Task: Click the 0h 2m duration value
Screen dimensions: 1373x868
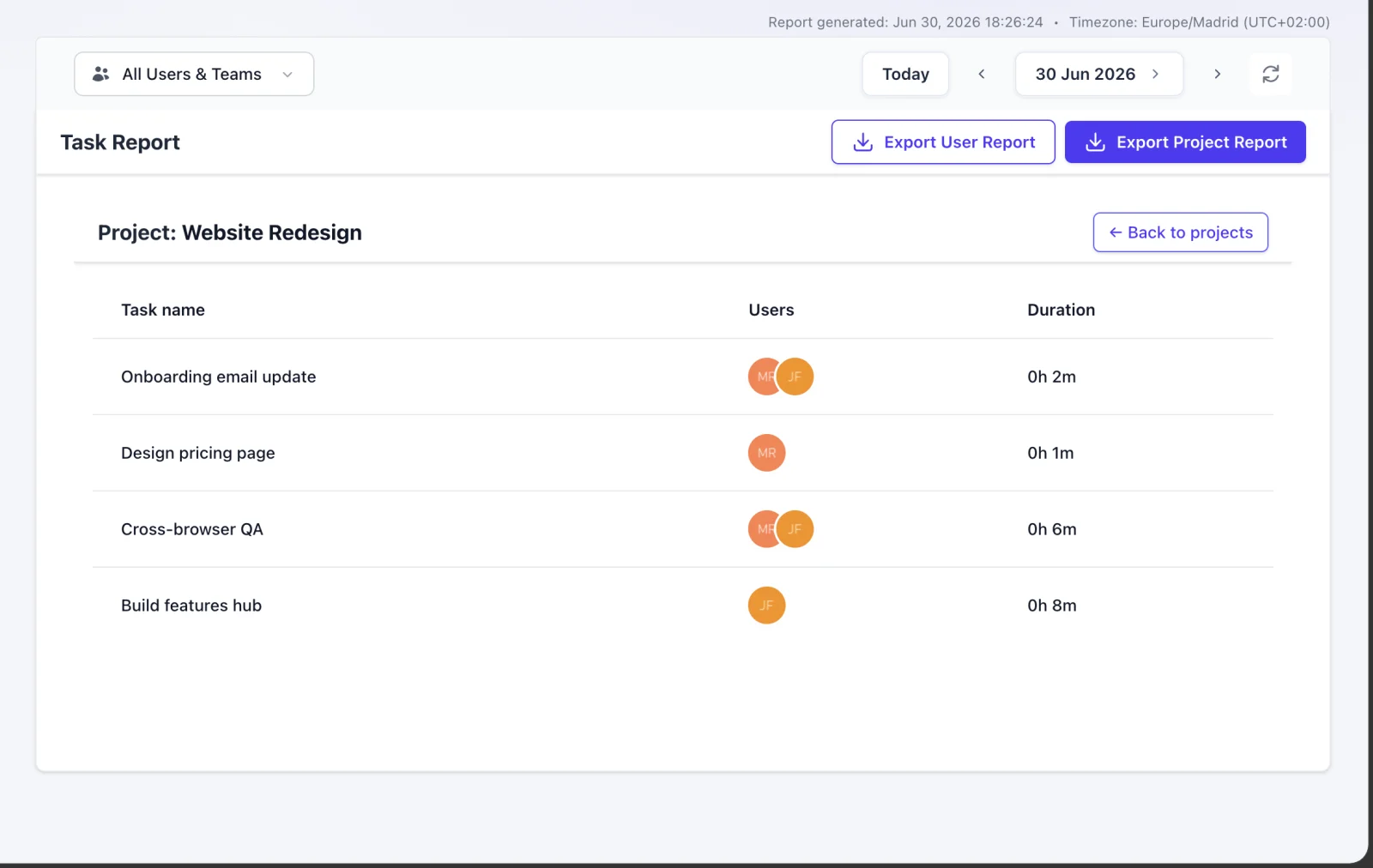Action: [x=1052, y=377]
